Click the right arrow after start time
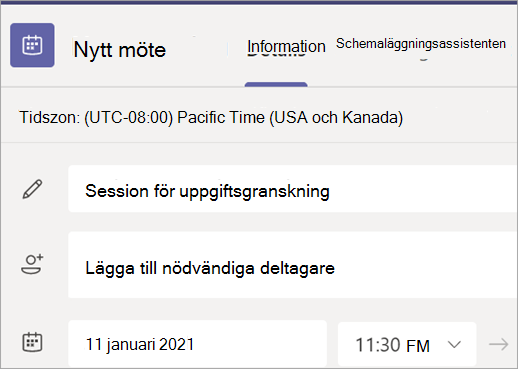The width and height of the screenshot is (518, 369). coord(499,344)
